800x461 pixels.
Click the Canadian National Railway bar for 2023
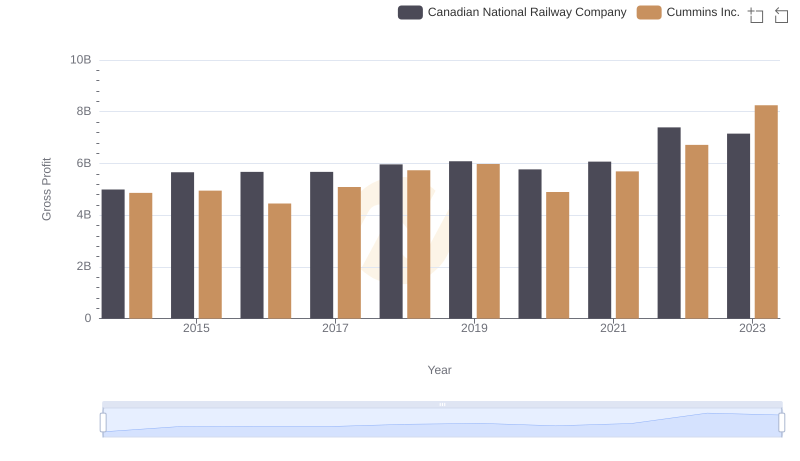click(738, 226)
